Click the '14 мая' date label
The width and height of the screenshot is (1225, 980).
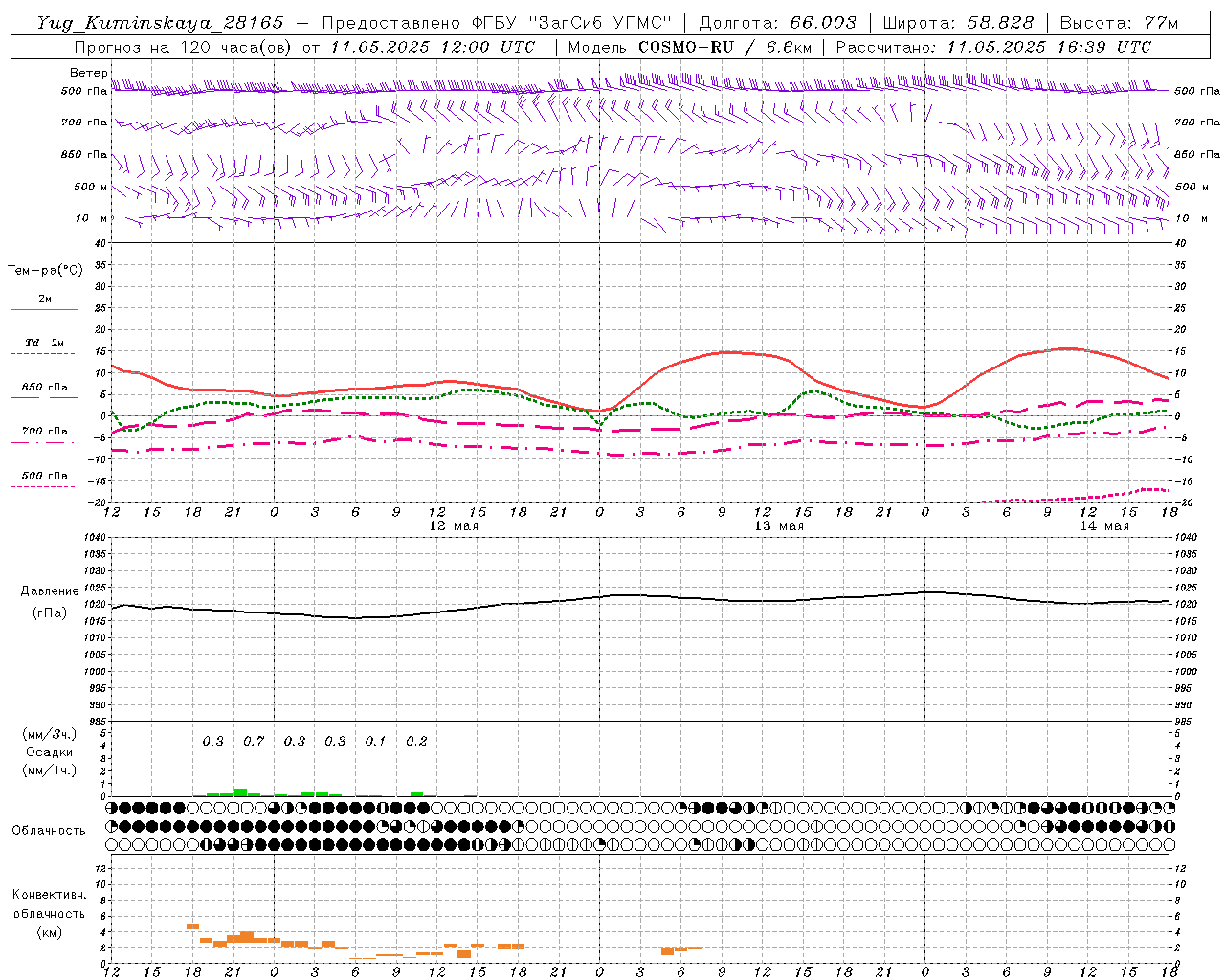click(1104, 526)
